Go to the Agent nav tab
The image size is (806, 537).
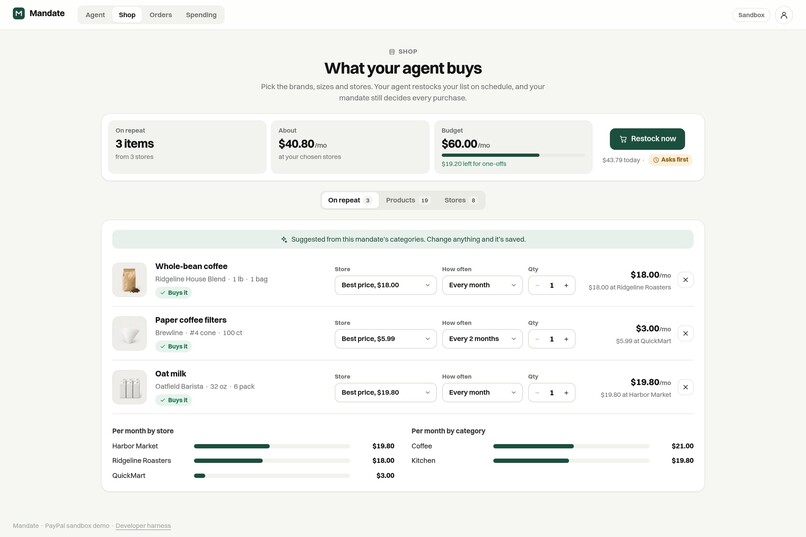(95, 15)
